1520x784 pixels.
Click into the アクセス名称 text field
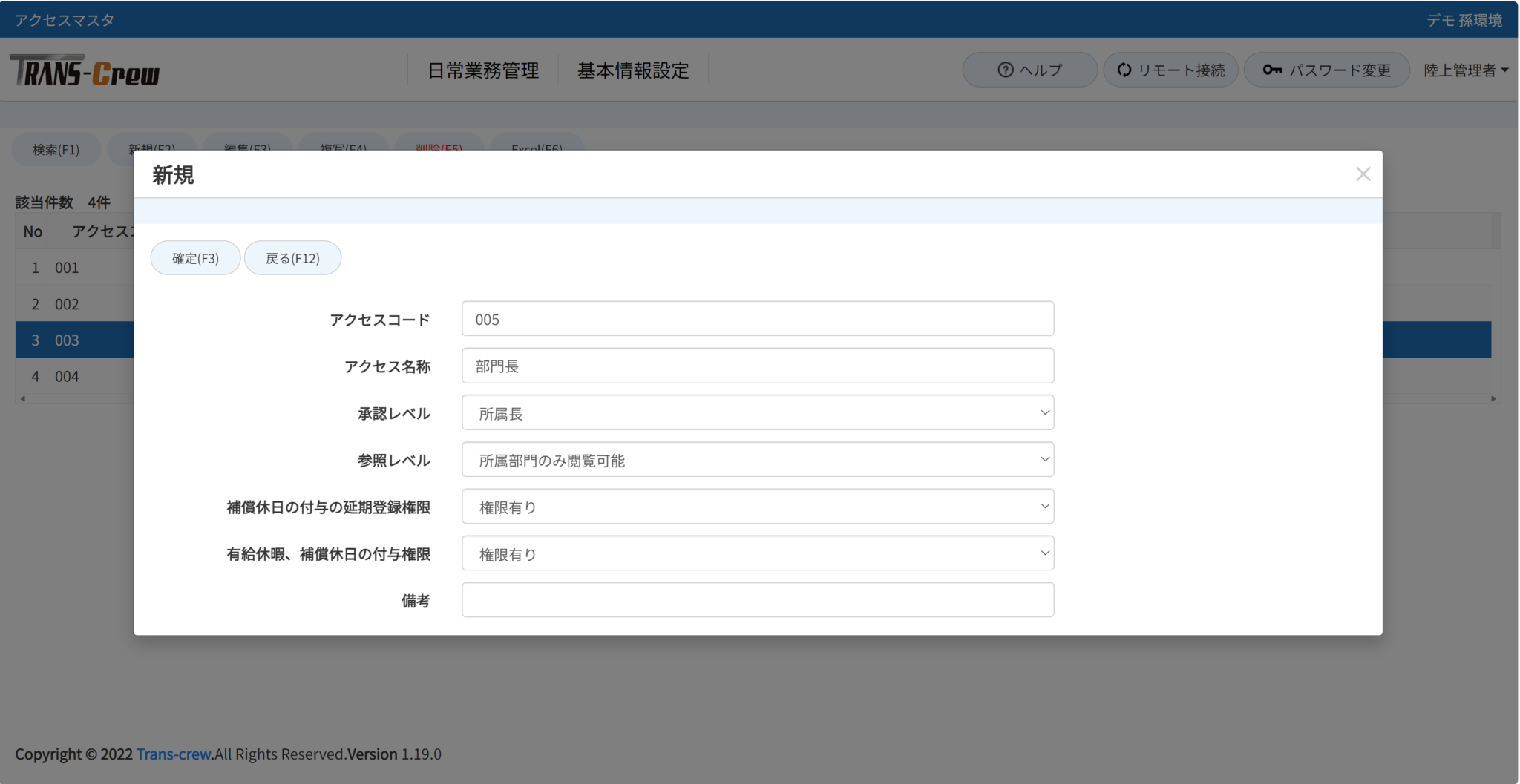(757, 366)
